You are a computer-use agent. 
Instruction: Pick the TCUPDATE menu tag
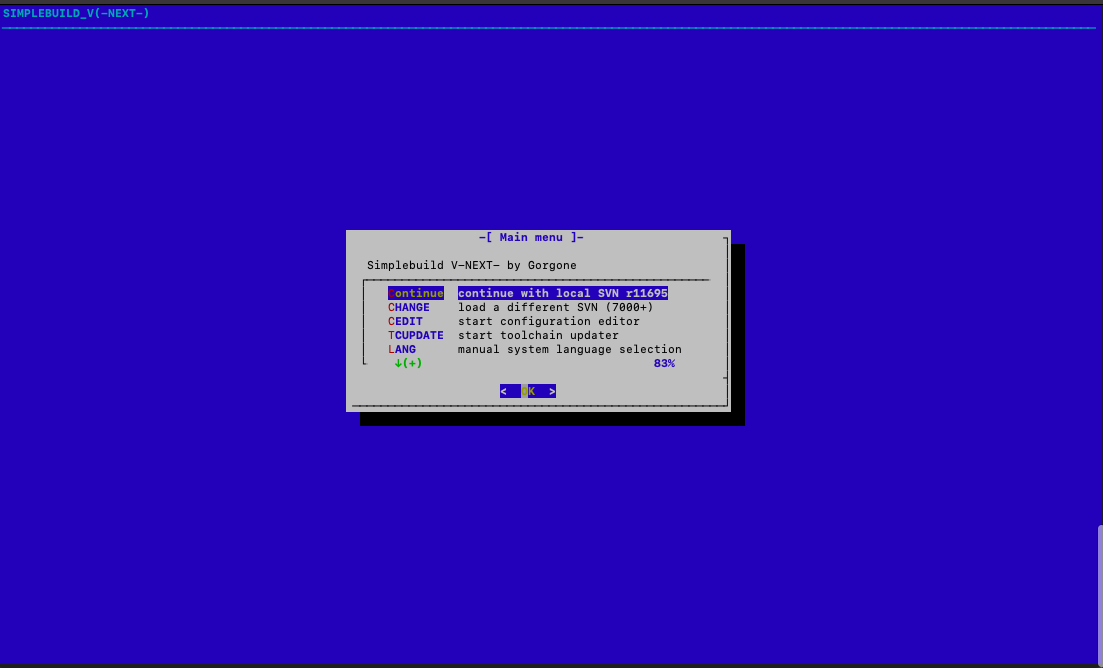415,335
